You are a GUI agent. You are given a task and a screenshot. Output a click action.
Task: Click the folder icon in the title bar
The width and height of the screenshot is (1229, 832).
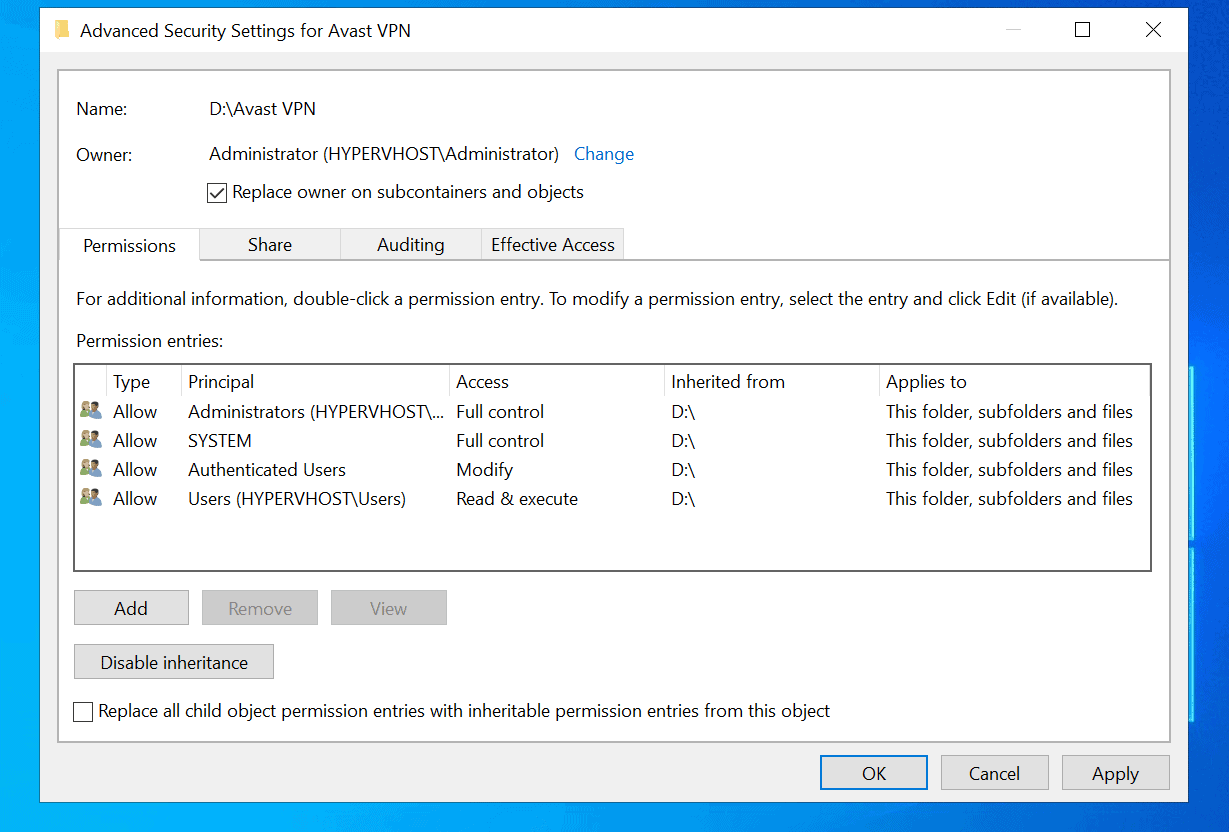click(x=62, y=30)
